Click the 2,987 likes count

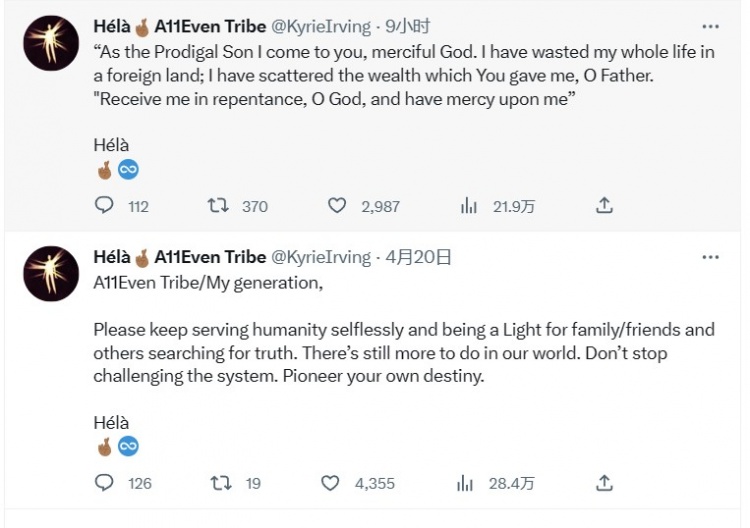point(380,207)
